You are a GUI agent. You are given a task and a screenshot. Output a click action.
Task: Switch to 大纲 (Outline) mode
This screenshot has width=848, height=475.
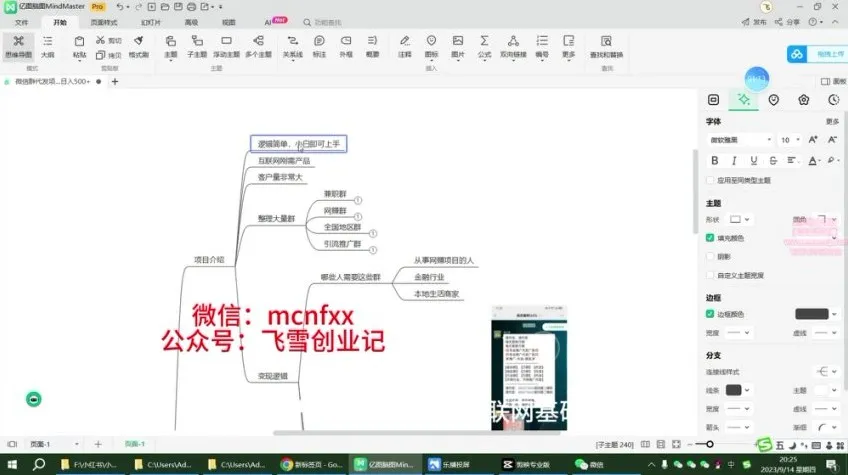pos(47,45)
